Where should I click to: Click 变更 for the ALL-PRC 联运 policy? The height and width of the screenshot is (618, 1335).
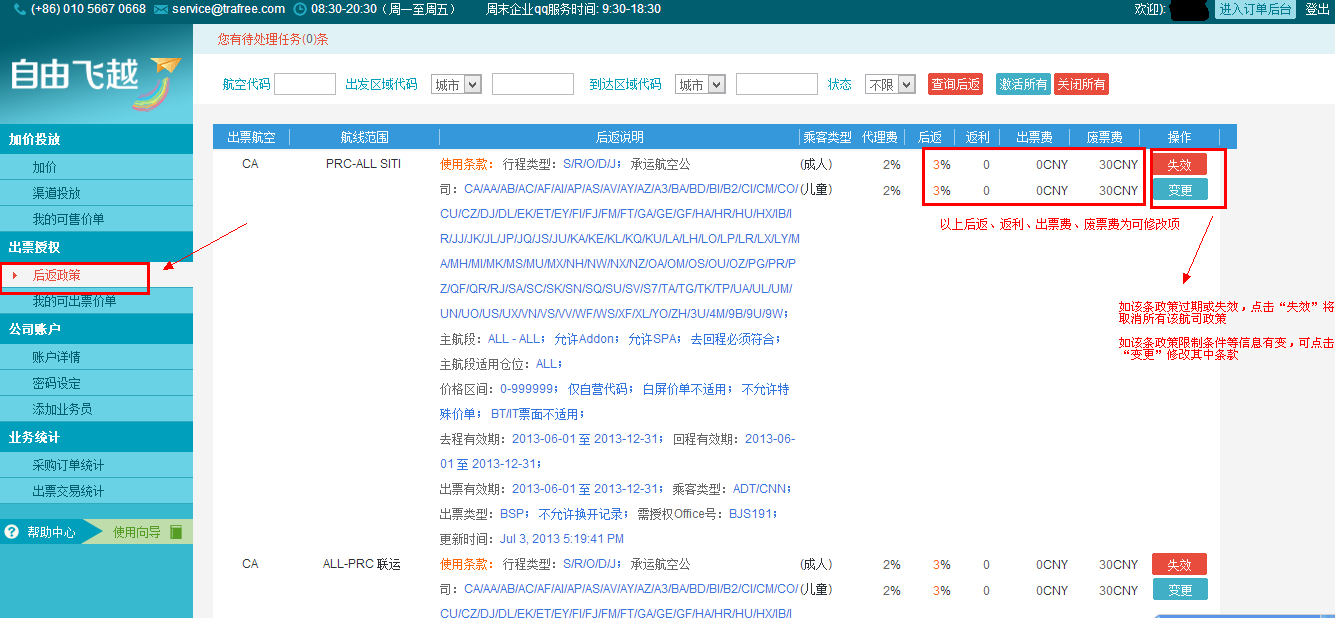(1179, 590)
